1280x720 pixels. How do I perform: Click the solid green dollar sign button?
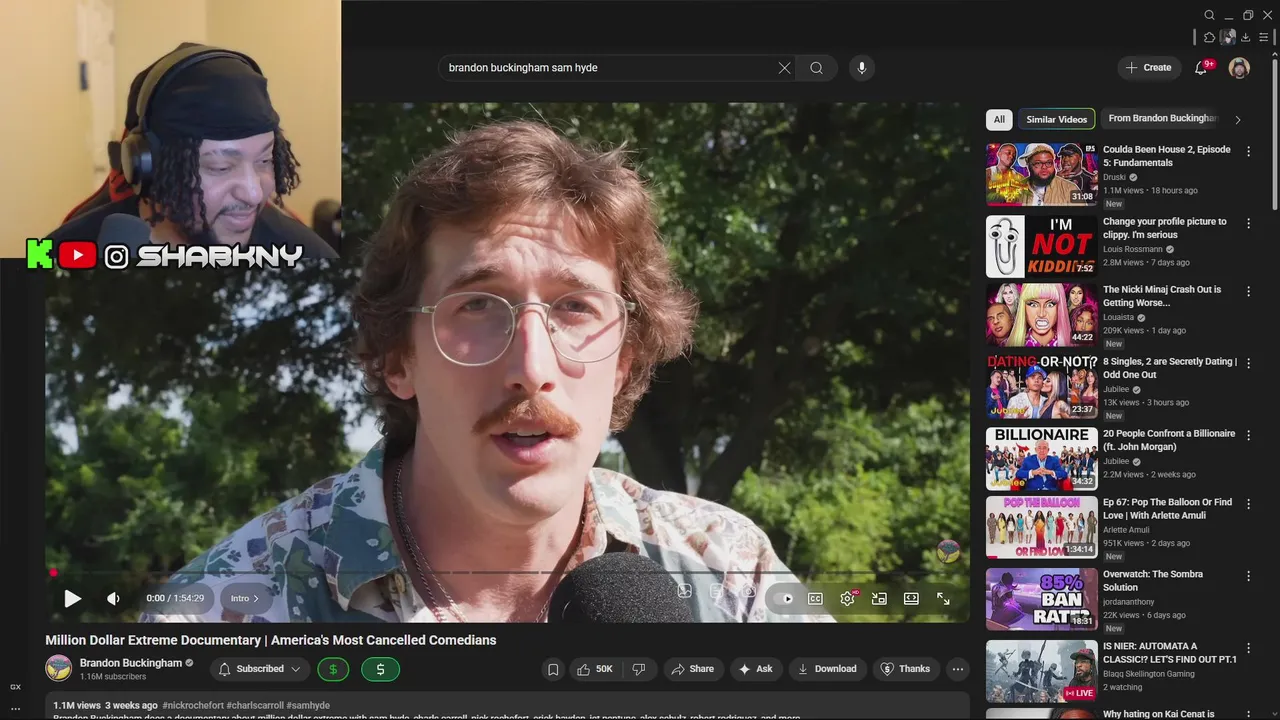pyautogui.click(x=380, y=669)
